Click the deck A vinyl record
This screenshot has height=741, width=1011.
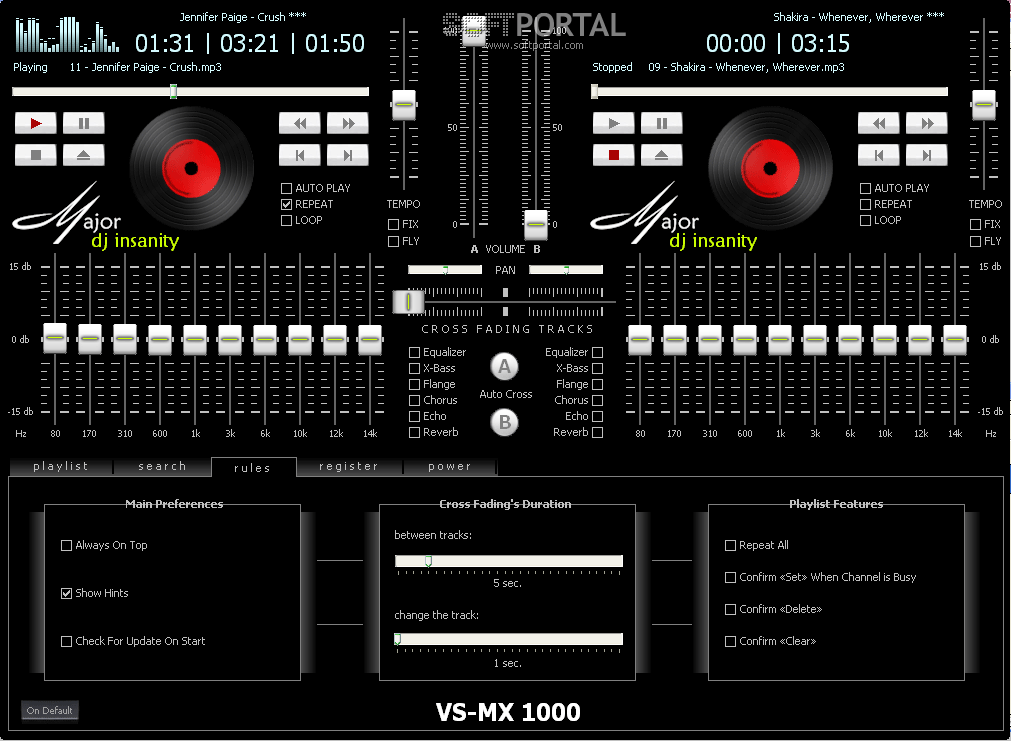191,168
